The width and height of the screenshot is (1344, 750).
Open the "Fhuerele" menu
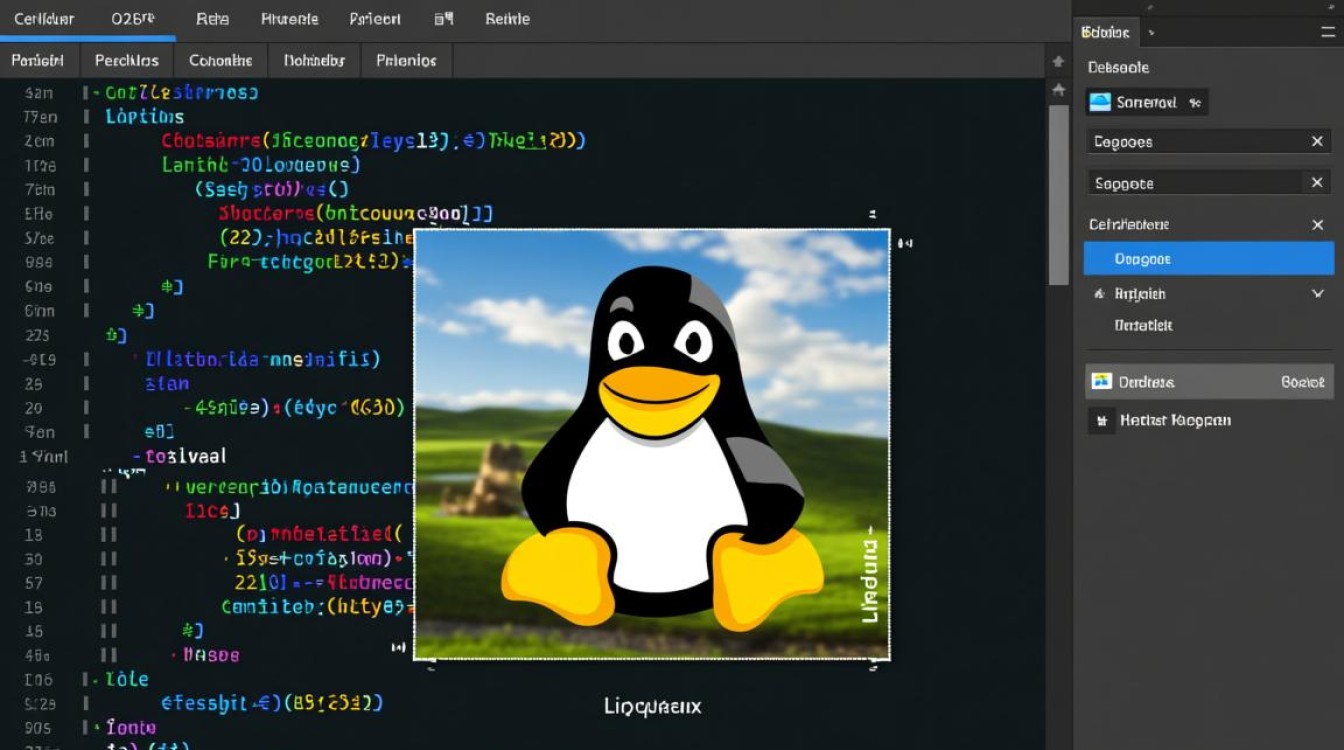point(289,18)
